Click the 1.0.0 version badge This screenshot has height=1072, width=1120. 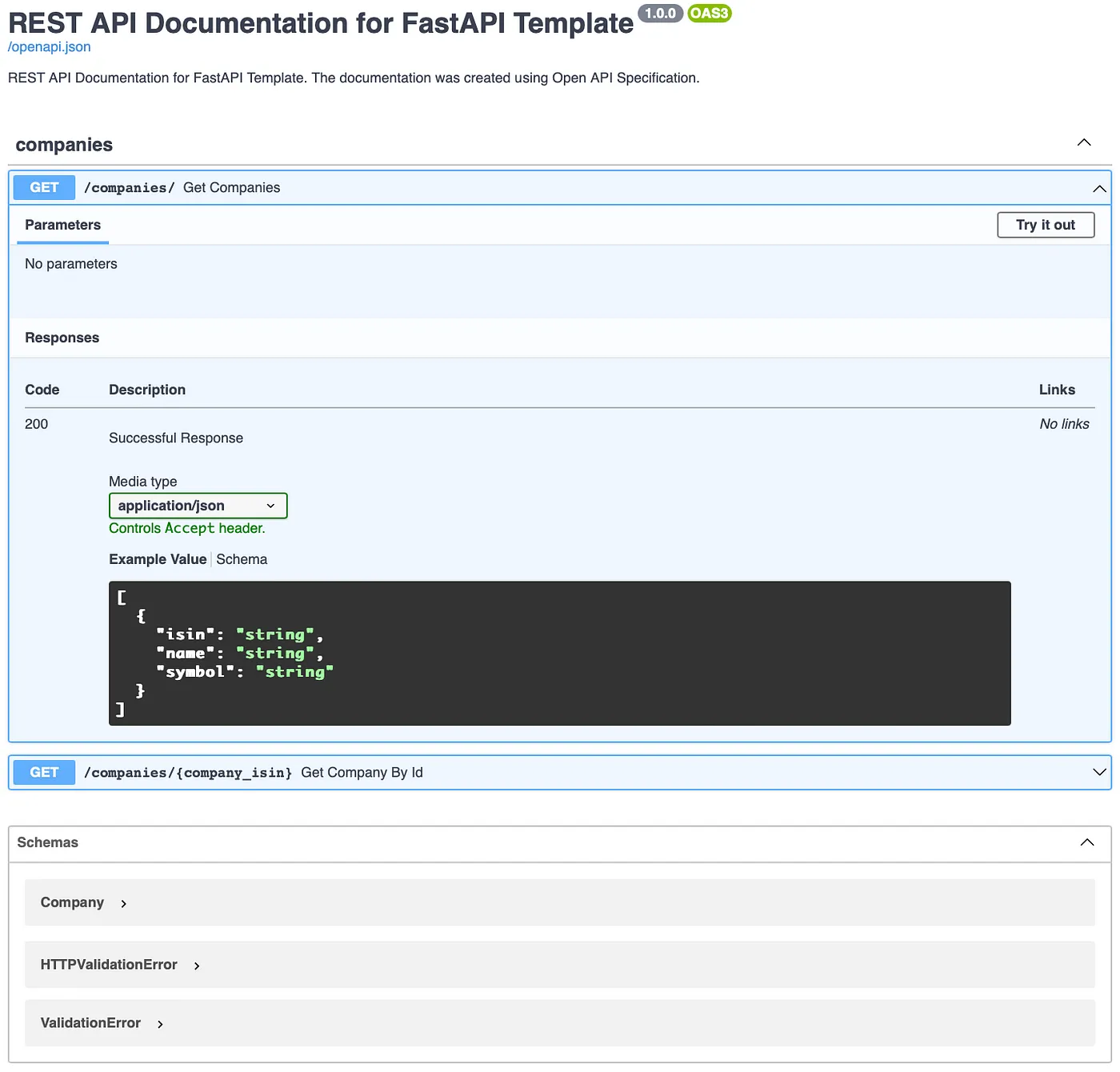point(661,14)
